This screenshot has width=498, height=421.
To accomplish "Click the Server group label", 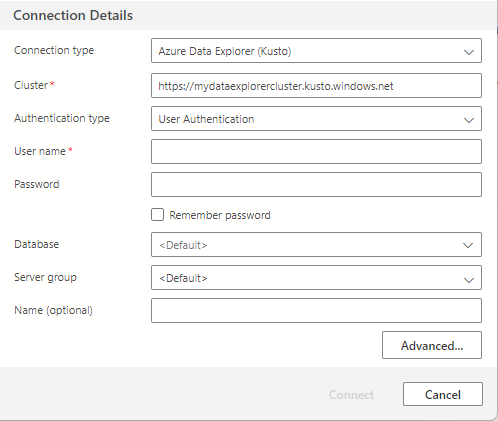I will click(45, 277).
